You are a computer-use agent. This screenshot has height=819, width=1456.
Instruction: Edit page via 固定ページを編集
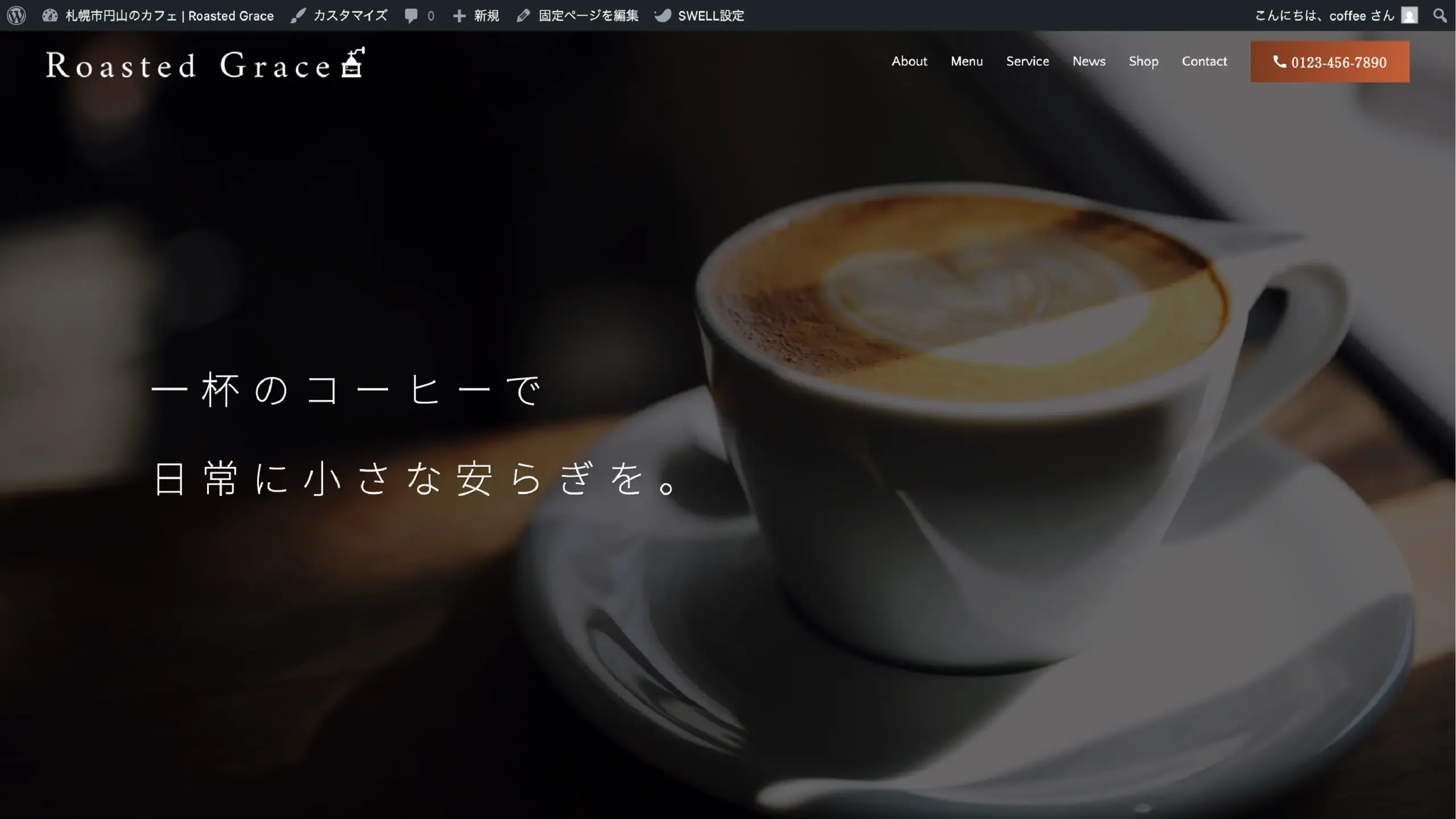coord(577,15)
